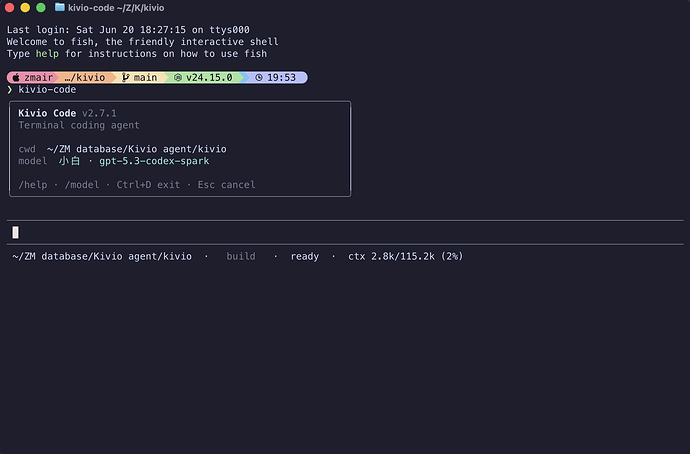
Task: Click the ctx 2.8k/115.2k usage indicator
Action: 406,256
